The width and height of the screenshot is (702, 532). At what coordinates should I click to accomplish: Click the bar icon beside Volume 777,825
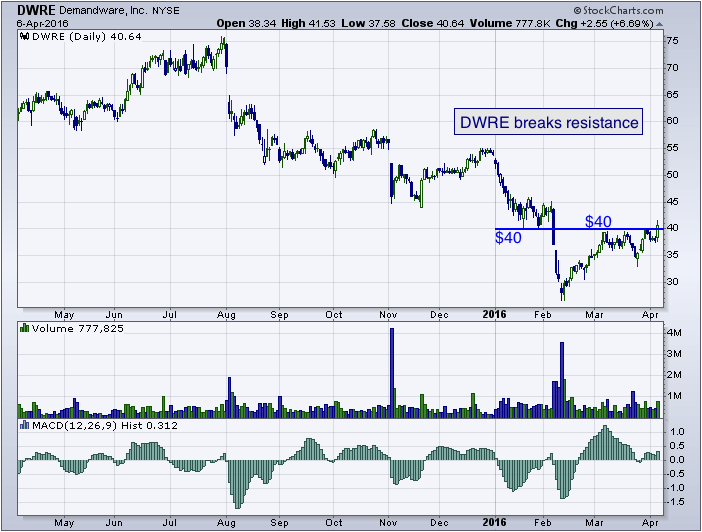tap(25, 329)
